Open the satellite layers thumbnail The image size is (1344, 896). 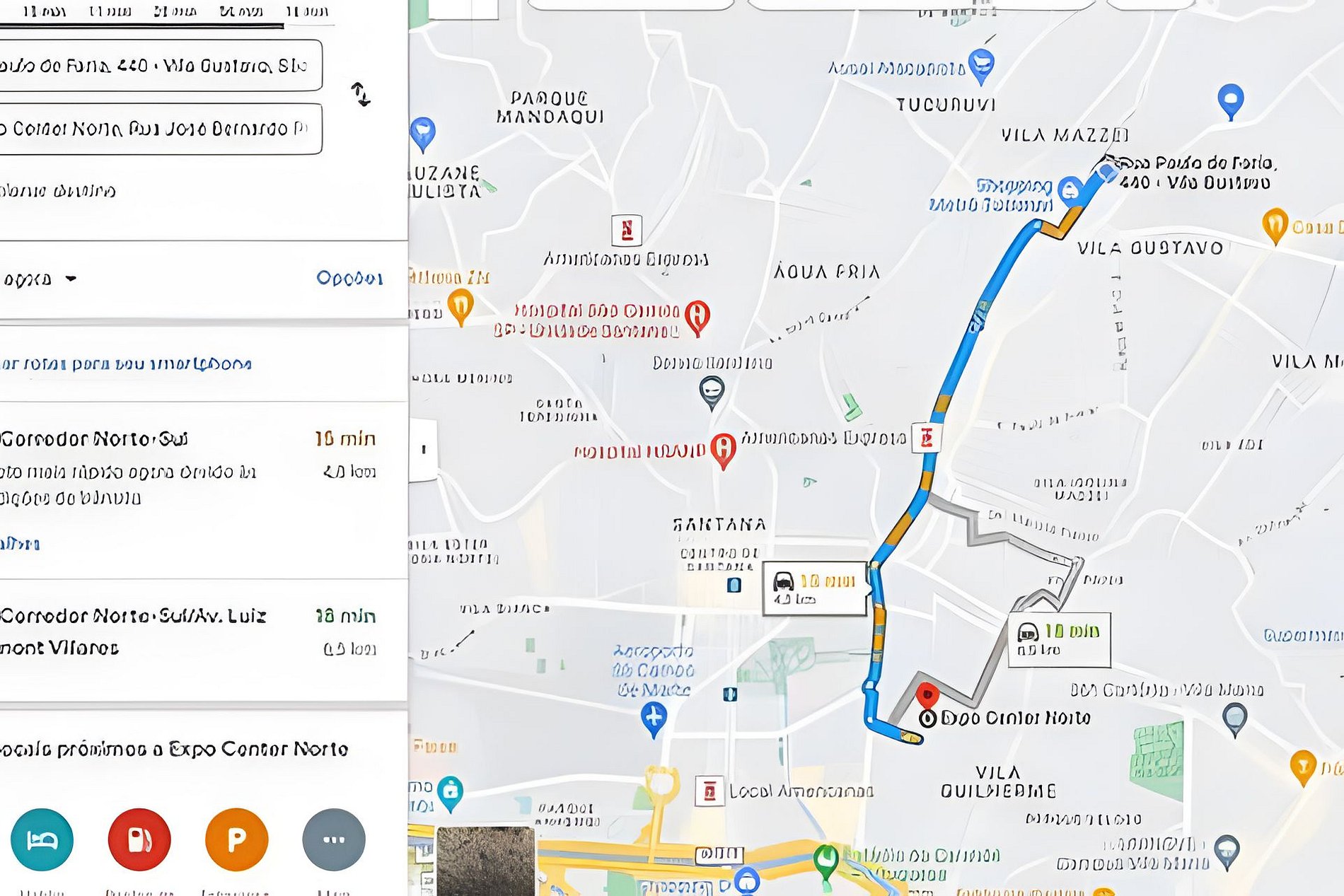[485, 861]
